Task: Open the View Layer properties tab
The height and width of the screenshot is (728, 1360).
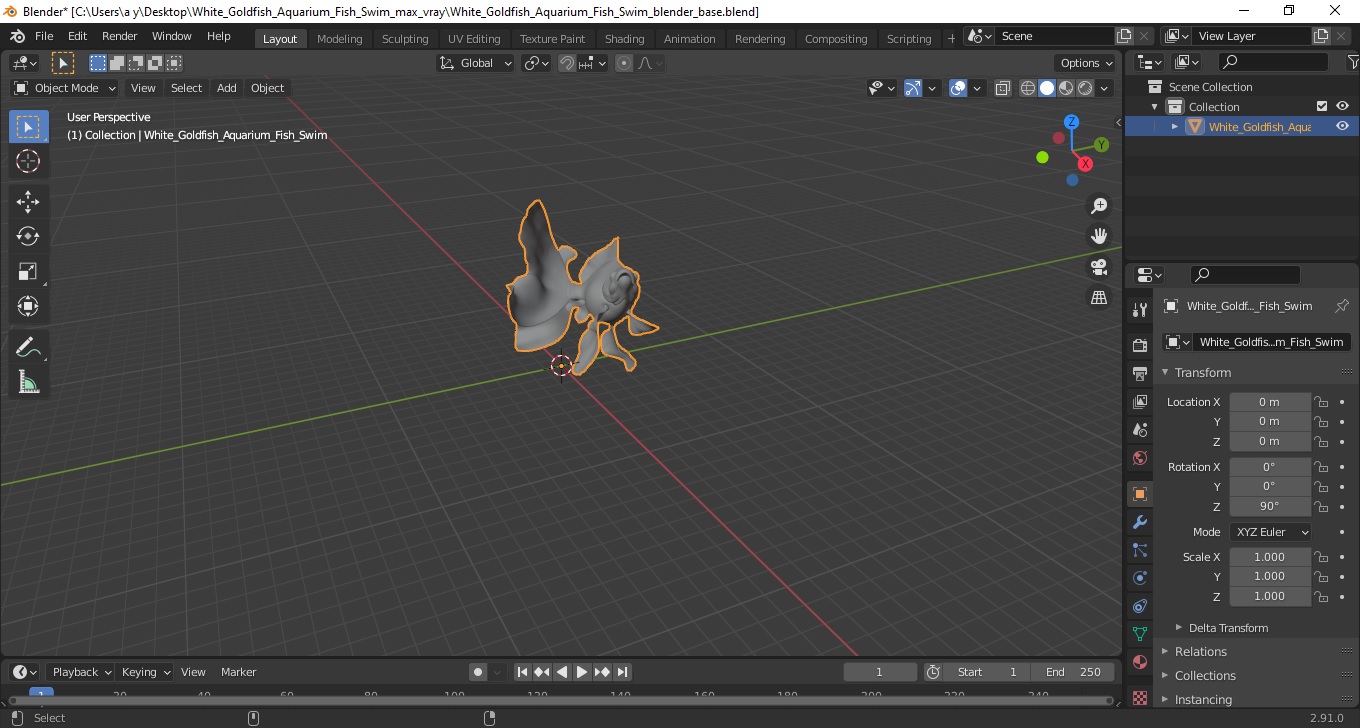Action: coord(1140,402)
